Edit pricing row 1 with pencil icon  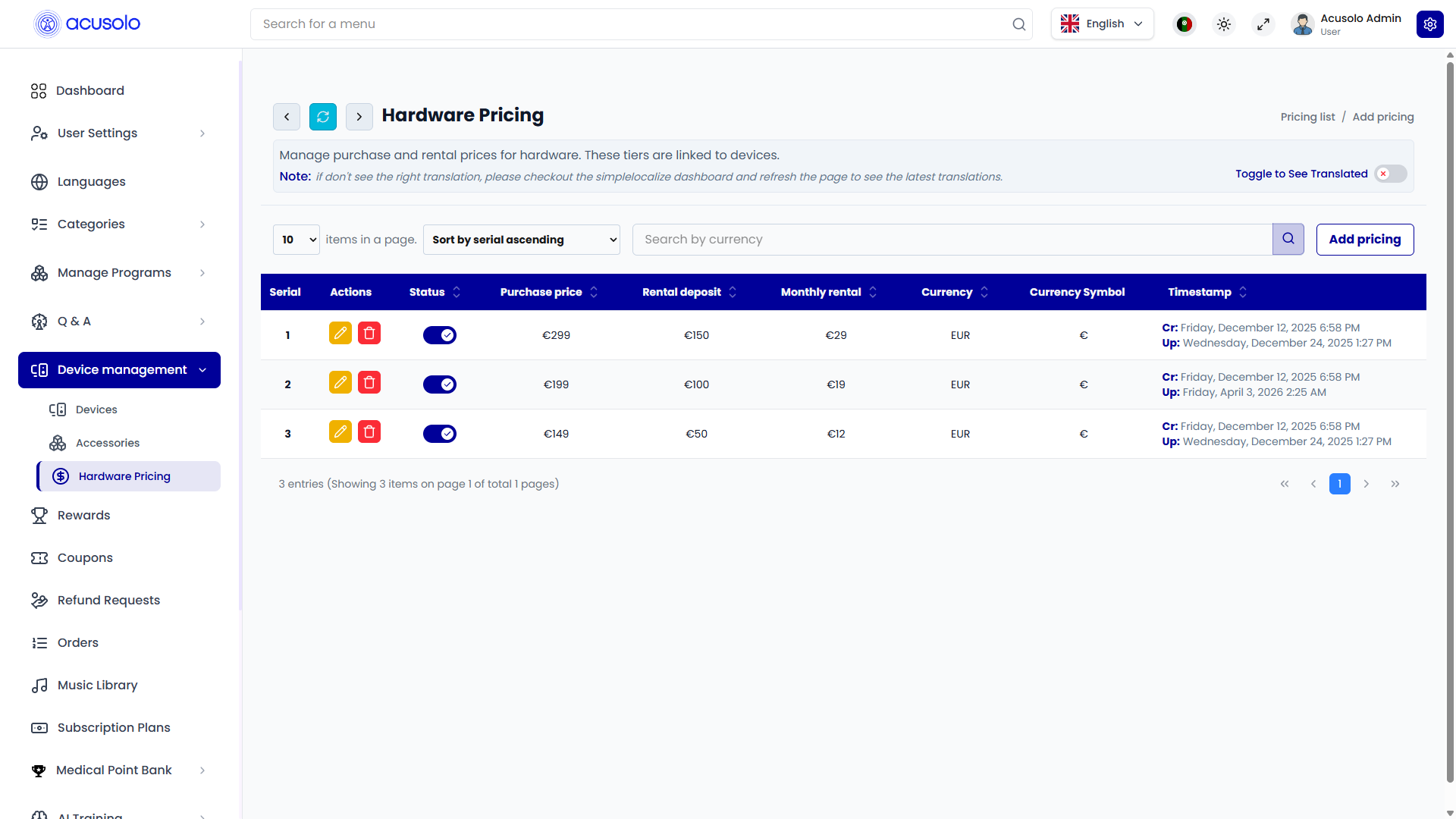pos(340,333)
